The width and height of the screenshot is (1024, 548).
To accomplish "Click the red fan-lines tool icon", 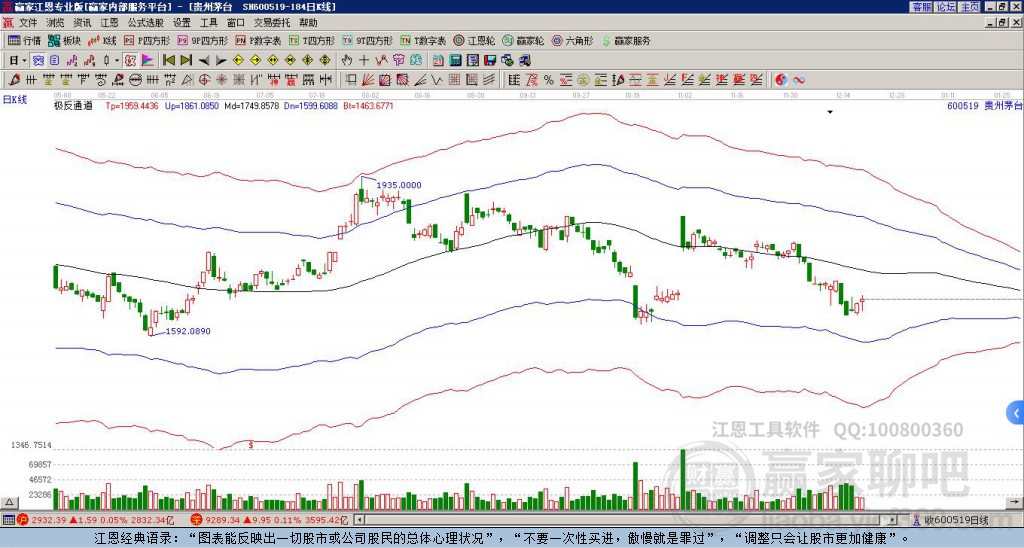I will pos(368,80).
